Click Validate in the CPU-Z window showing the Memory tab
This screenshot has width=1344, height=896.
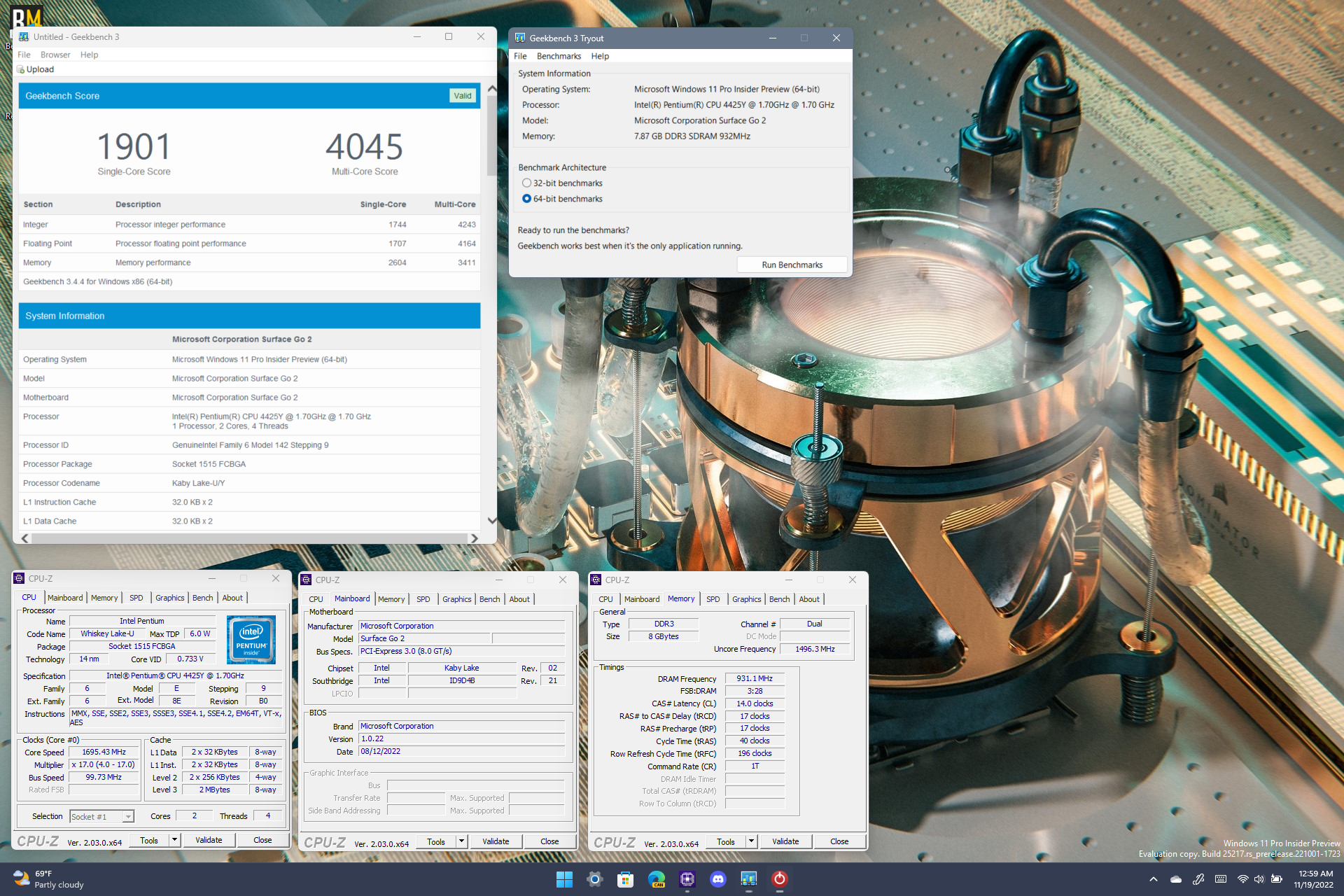[x=785, y=841]
